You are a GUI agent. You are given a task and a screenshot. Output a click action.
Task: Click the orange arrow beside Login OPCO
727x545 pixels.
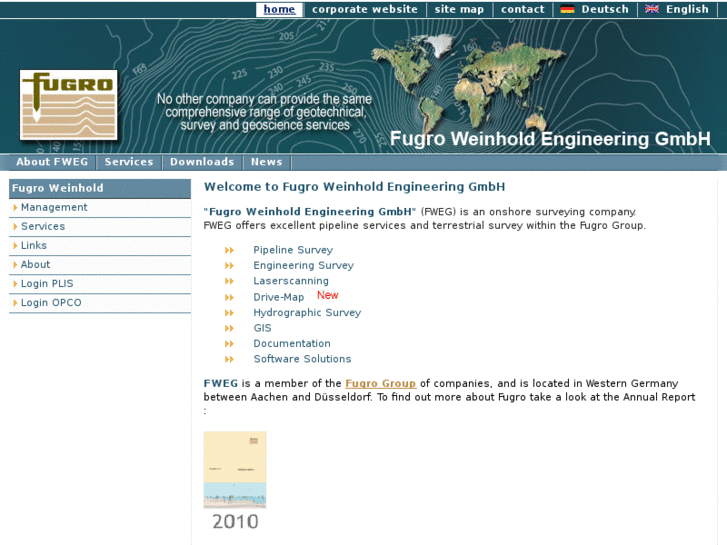[15, 302]
